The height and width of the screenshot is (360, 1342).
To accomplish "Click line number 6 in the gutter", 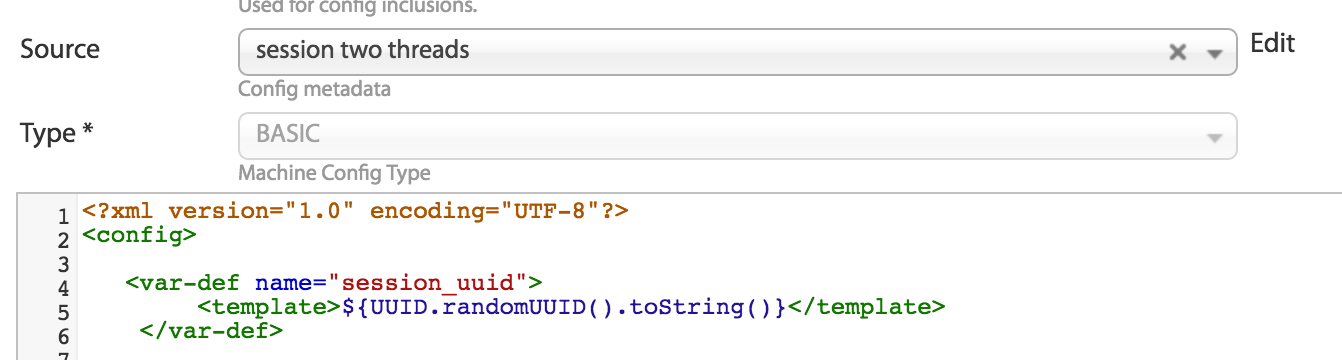I will pos(62,335).
